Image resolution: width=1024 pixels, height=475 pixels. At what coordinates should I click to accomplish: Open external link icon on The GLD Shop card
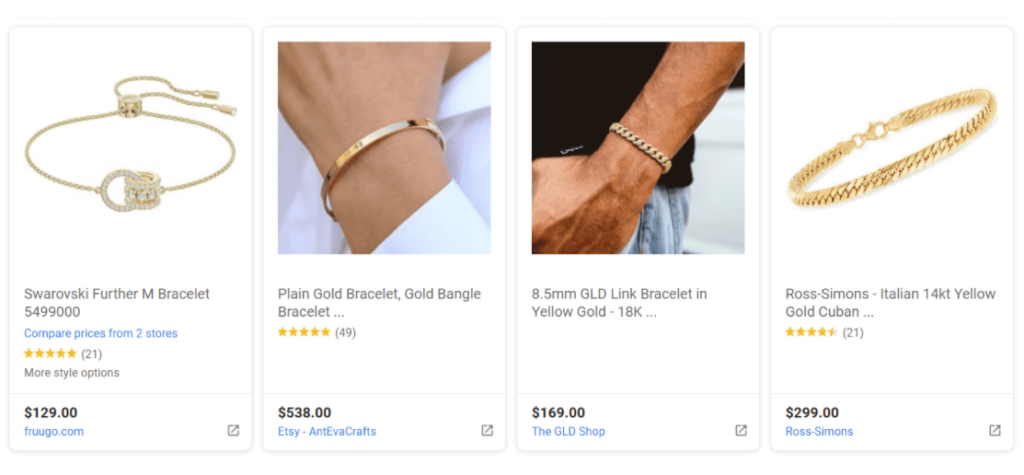coord(741,431)
